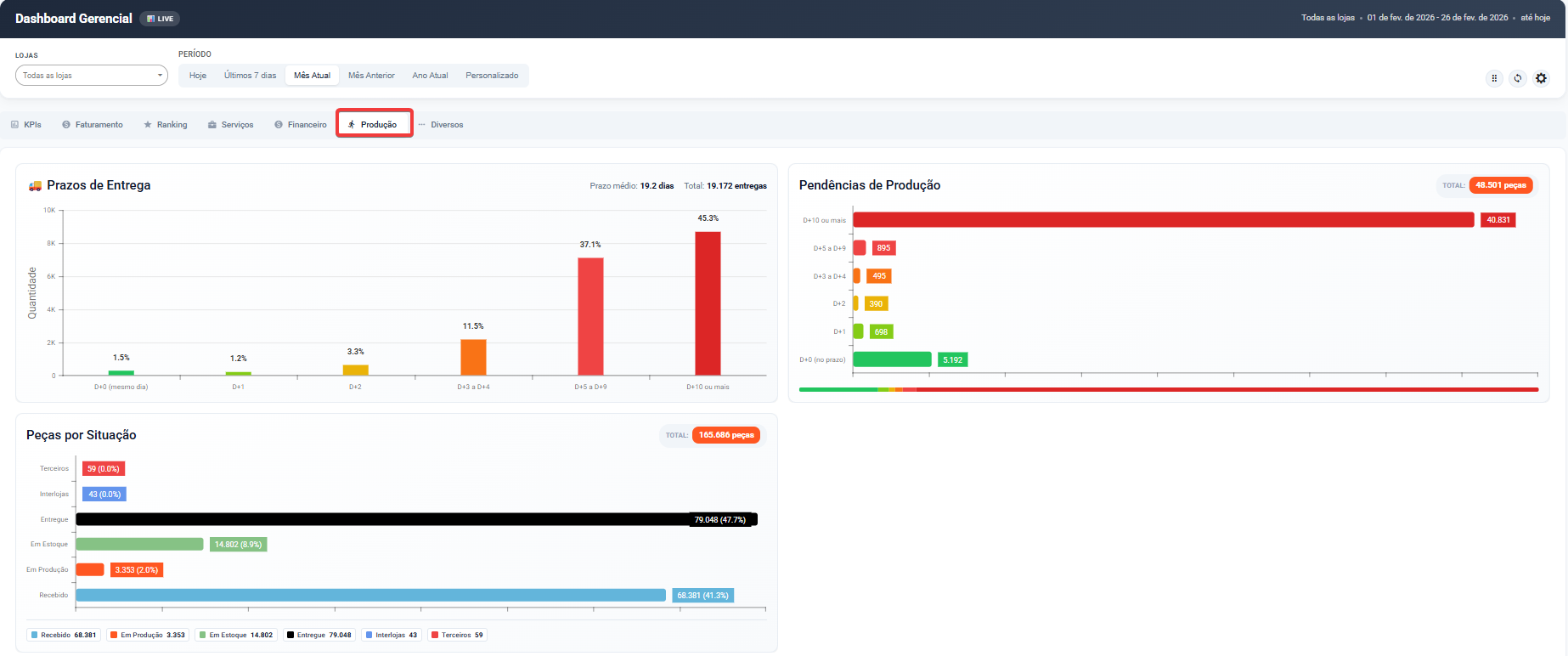The height and width of the screenshot is (656, 1568).
Task: Click the LIVE status badge
Action: 160,19
